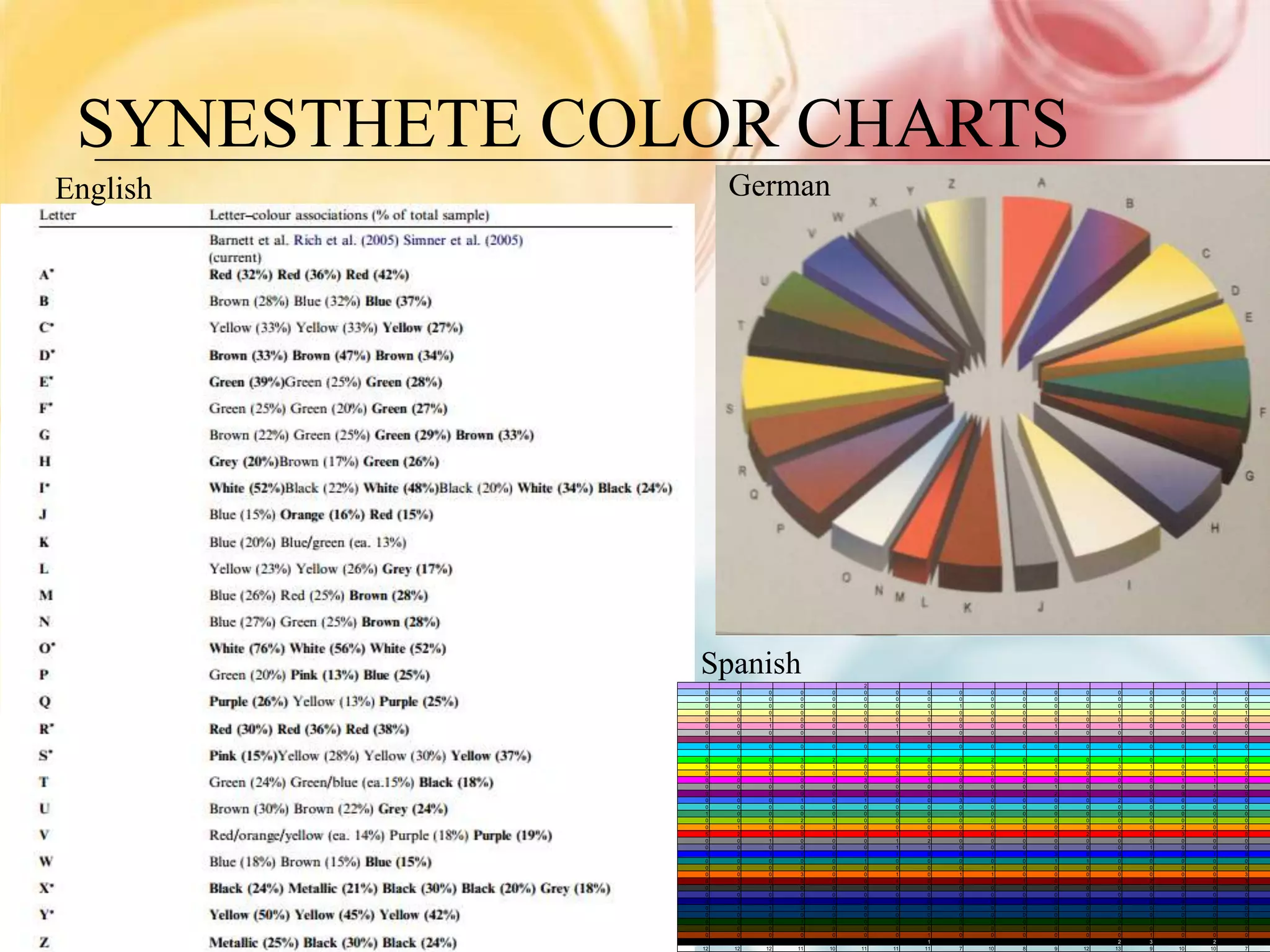The width and height of the screenshot is (1270, 952).
Task: Click the letter 'K' in the table
Action: point(44,542)
